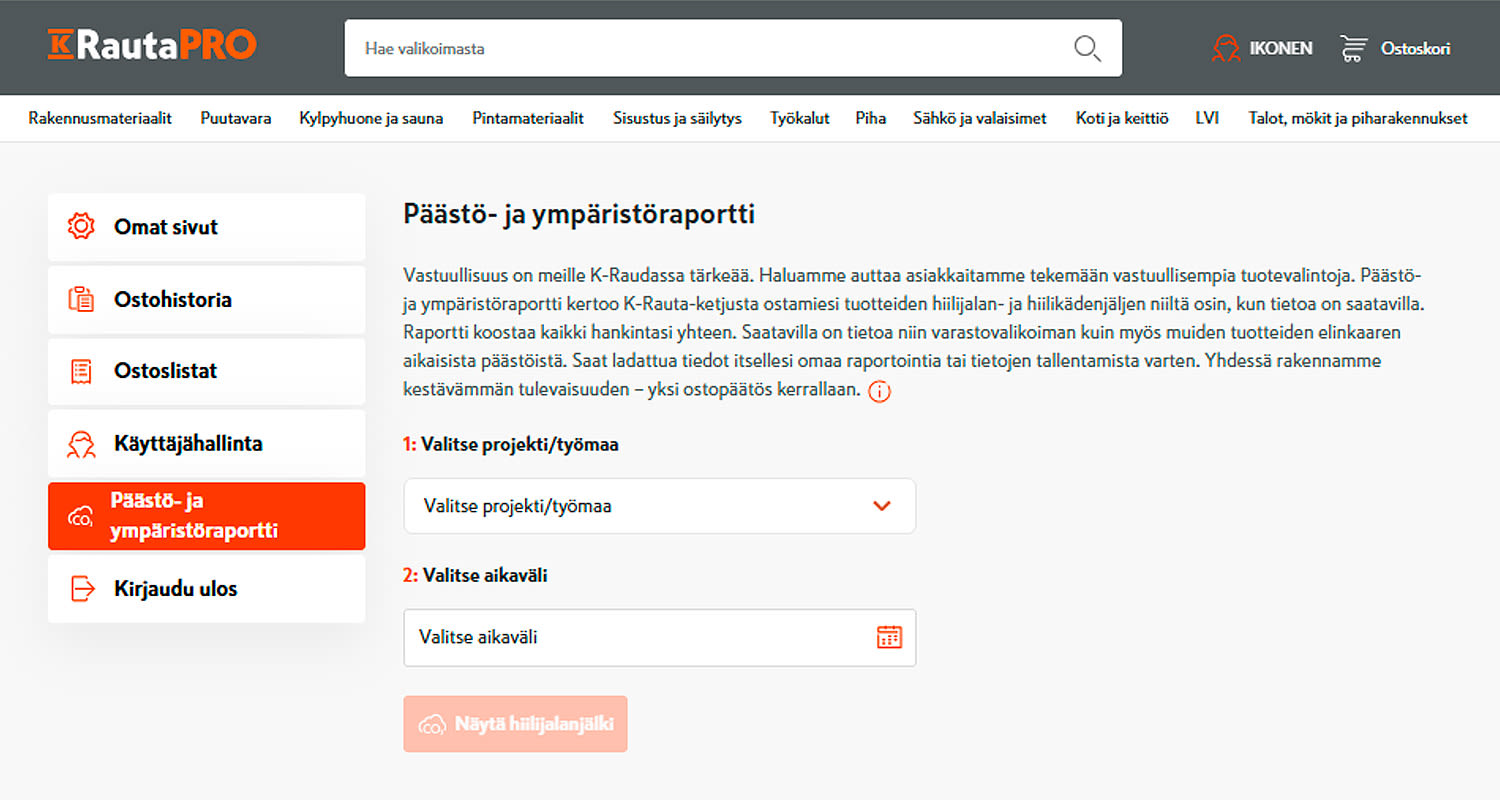Open the Valitse projekti/työmaa dropdown

(x=660, y=506)
